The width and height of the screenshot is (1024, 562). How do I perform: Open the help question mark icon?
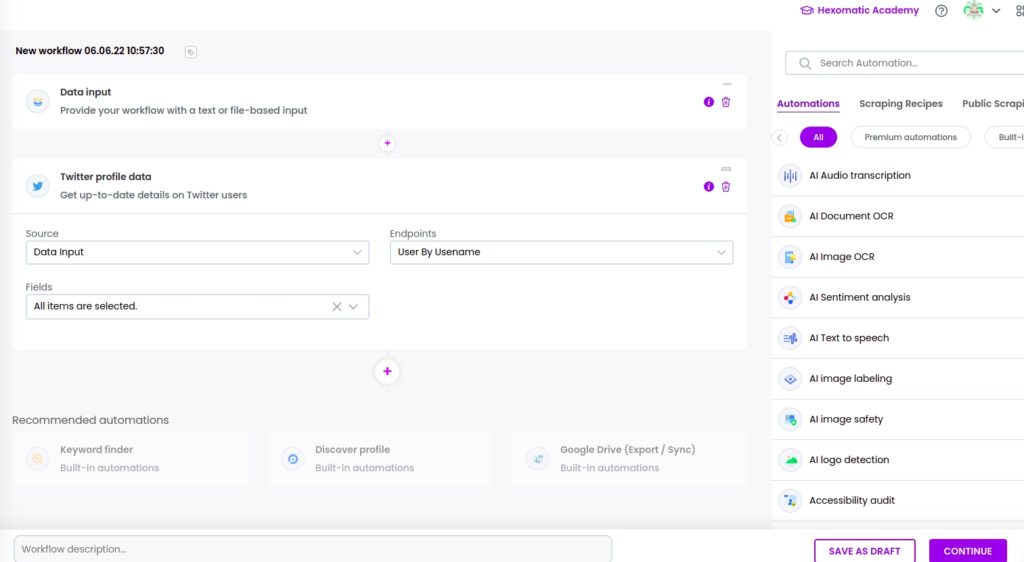pyautogui.click(x=941, y=10)
